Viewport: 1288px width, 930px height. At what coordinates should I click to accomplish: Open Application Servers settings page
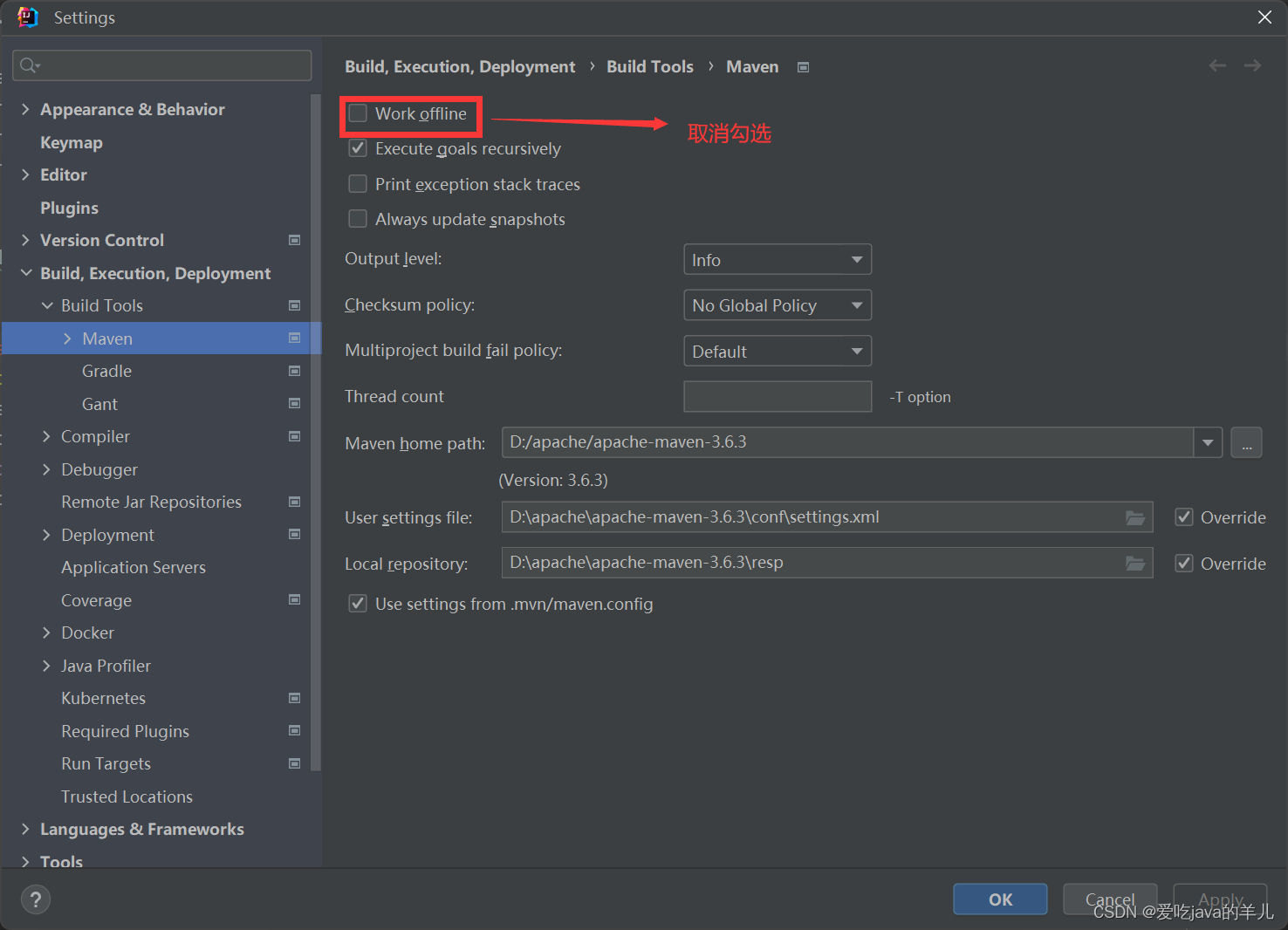[134, 567]
